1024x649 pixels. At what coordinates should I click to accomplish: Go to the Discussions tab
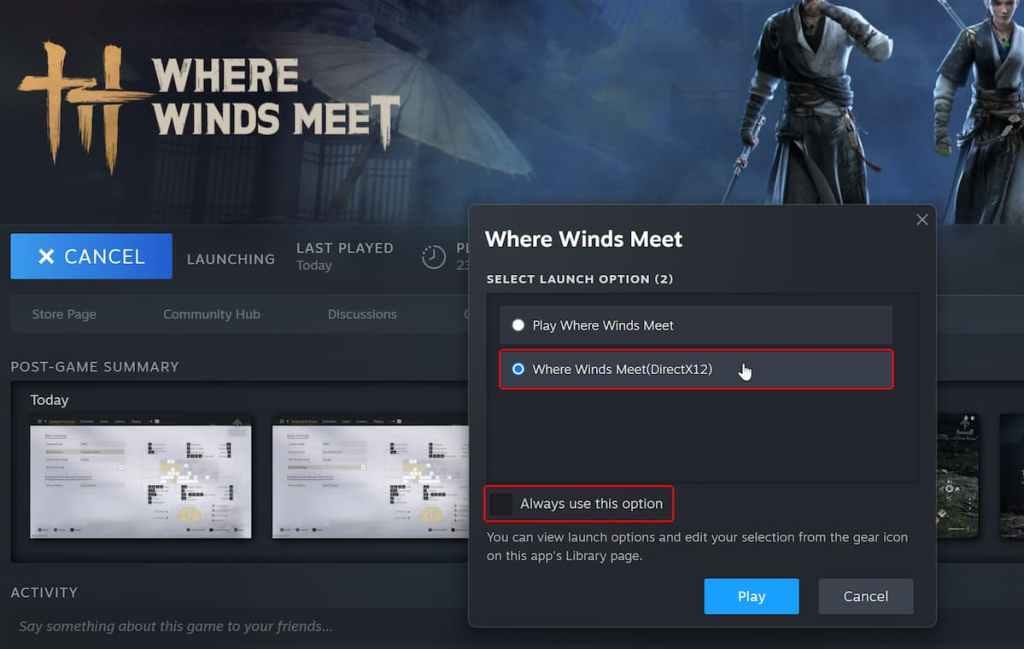pos(362,314)
